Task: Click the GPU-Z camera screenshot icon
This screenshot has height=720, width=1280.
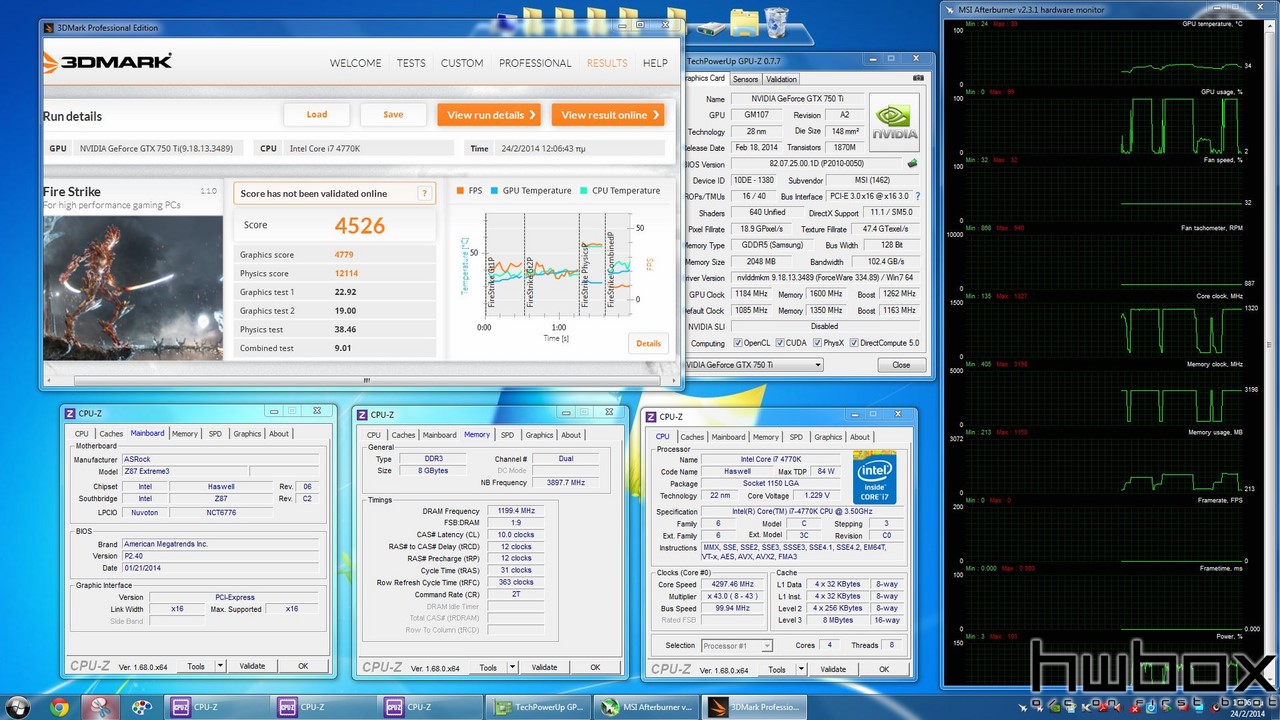Action: [x=918, y=78]
